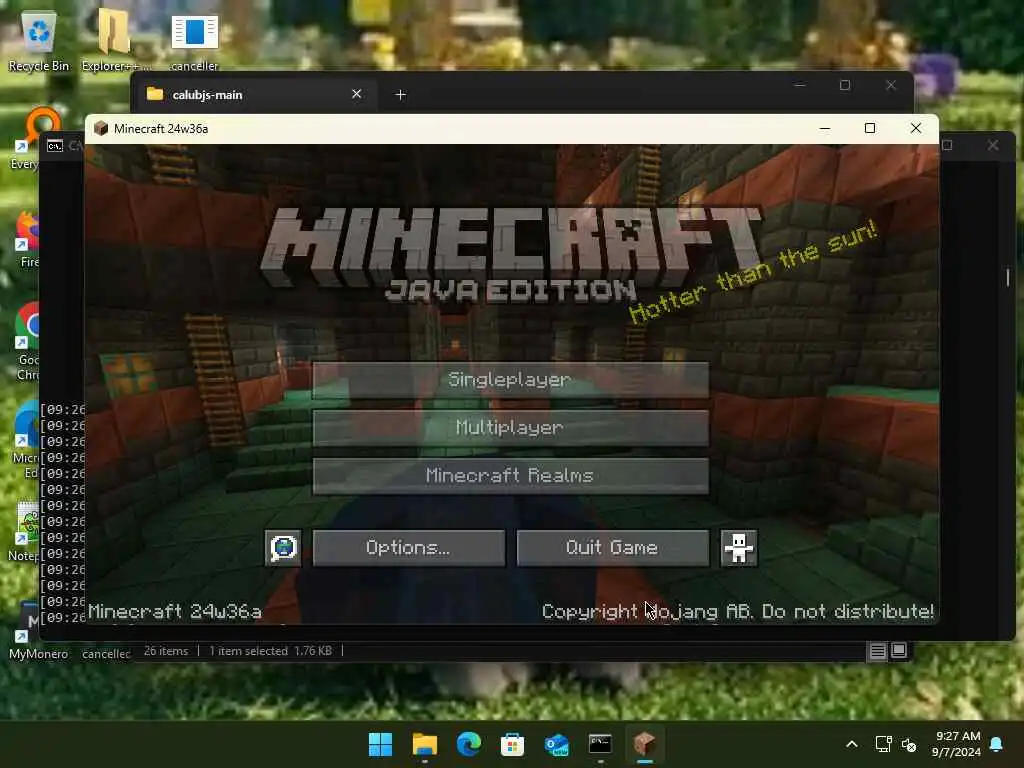Click '1 item selected' status text
This screenshot has height=768, width=1024.
(248, 650)
